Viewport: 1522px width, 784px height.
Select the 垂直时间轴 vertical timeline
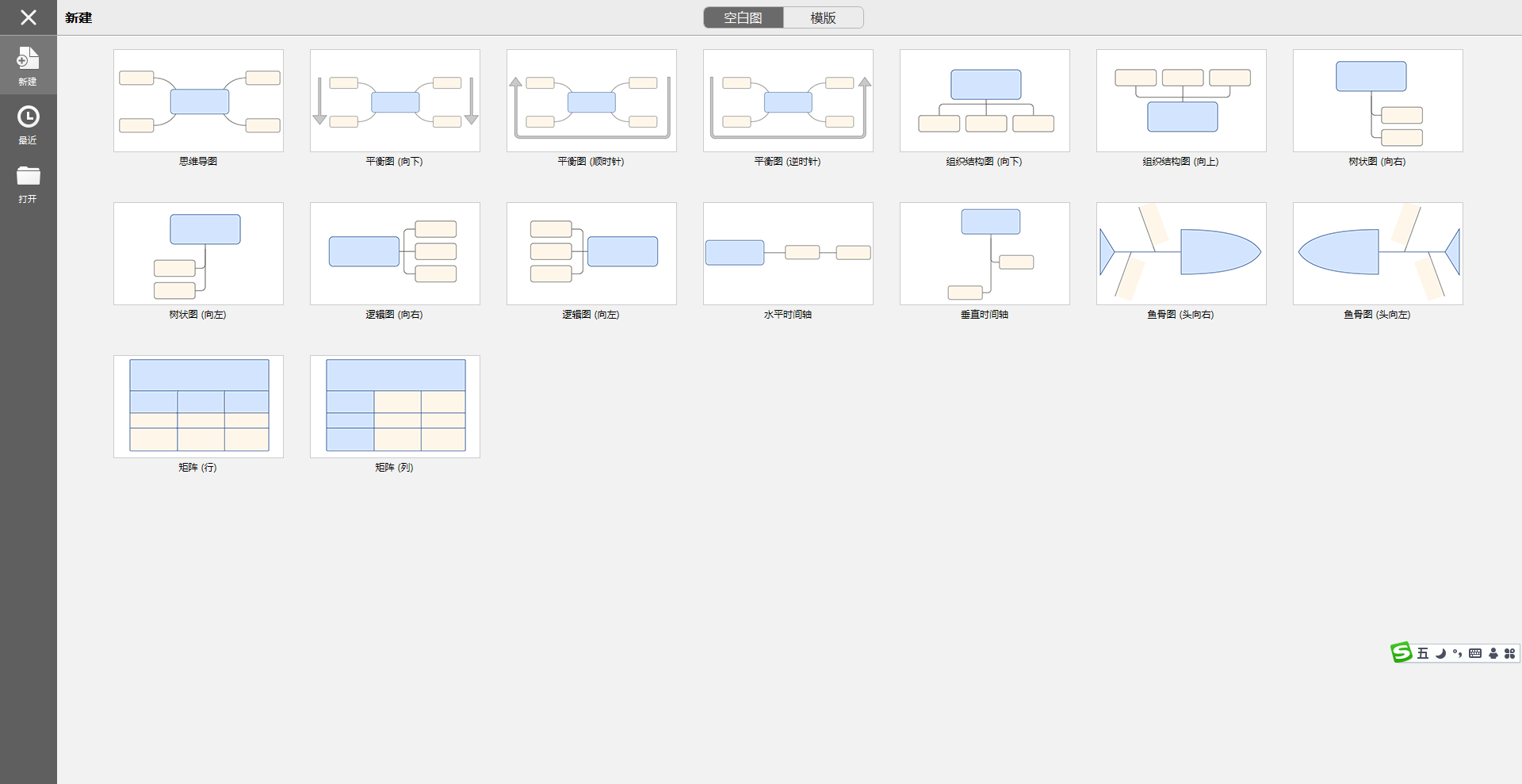[985, 254]
